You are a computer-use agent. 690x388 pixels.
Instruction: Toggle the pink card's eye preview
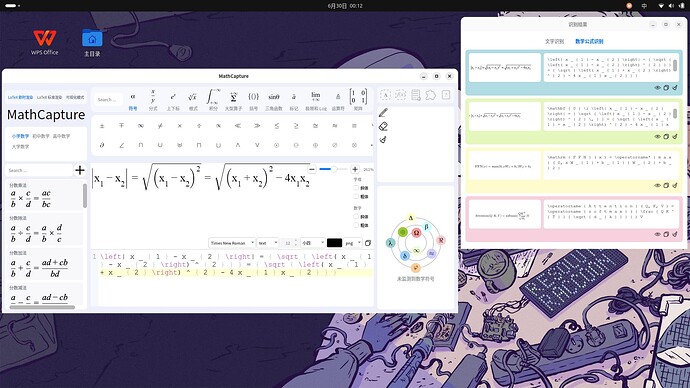[657, 234]
